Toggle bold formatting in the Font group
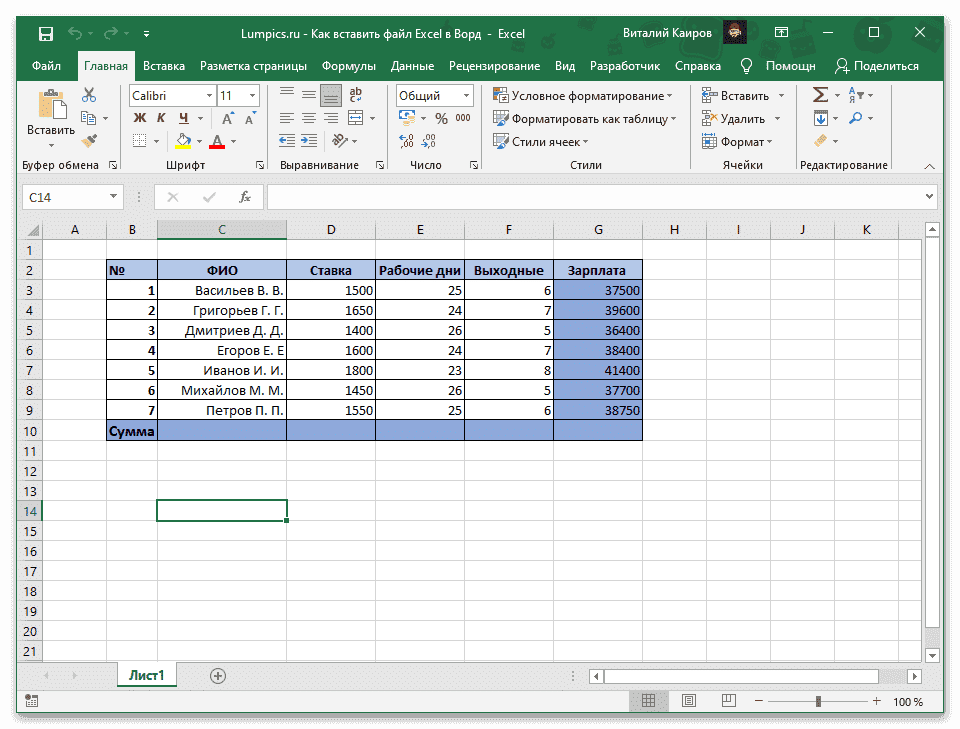The width and height of the screenshot is (960, 729). point(141,117)
